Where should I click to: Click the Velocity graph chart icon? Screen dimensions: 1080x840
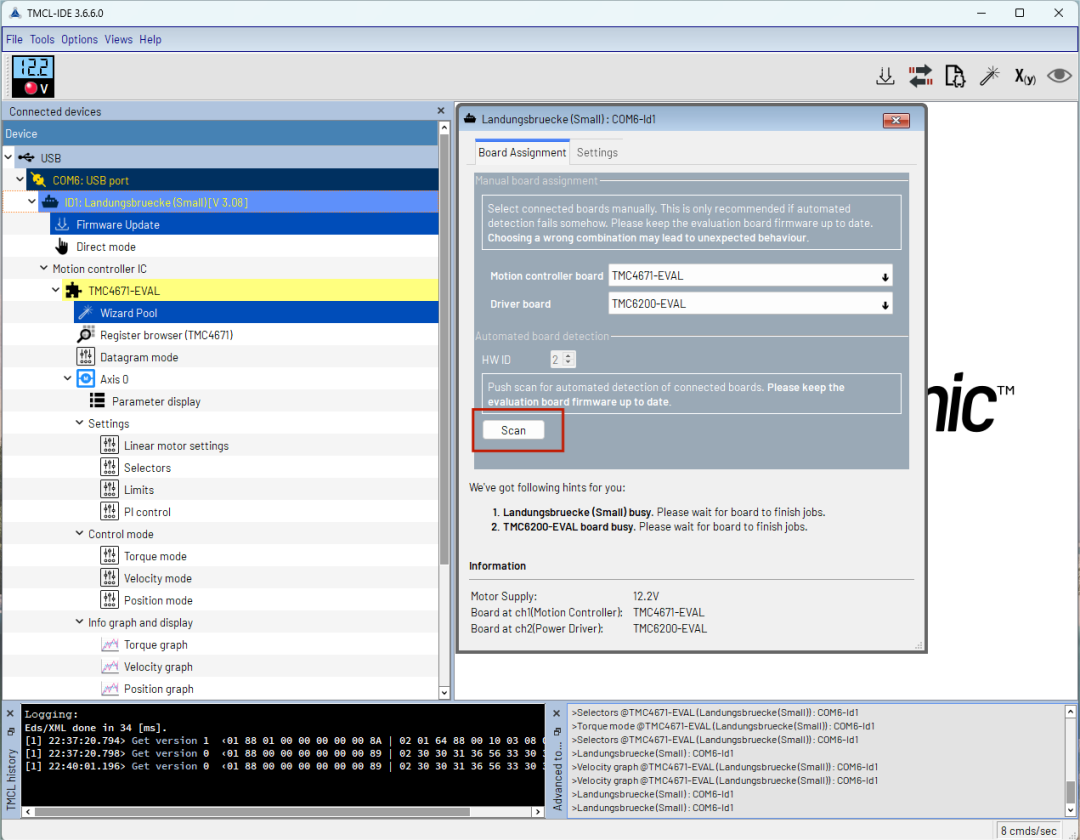coord(110,666)
